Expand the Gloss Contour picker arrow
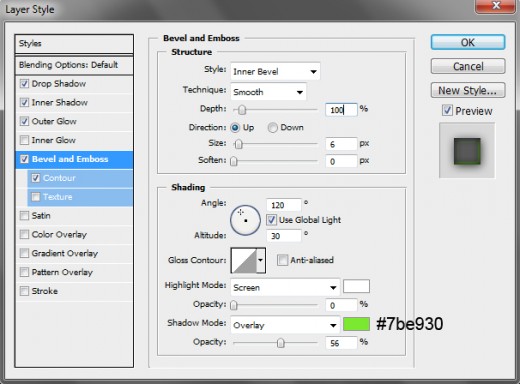Screen dimensions: 520x384 point(261,260)
